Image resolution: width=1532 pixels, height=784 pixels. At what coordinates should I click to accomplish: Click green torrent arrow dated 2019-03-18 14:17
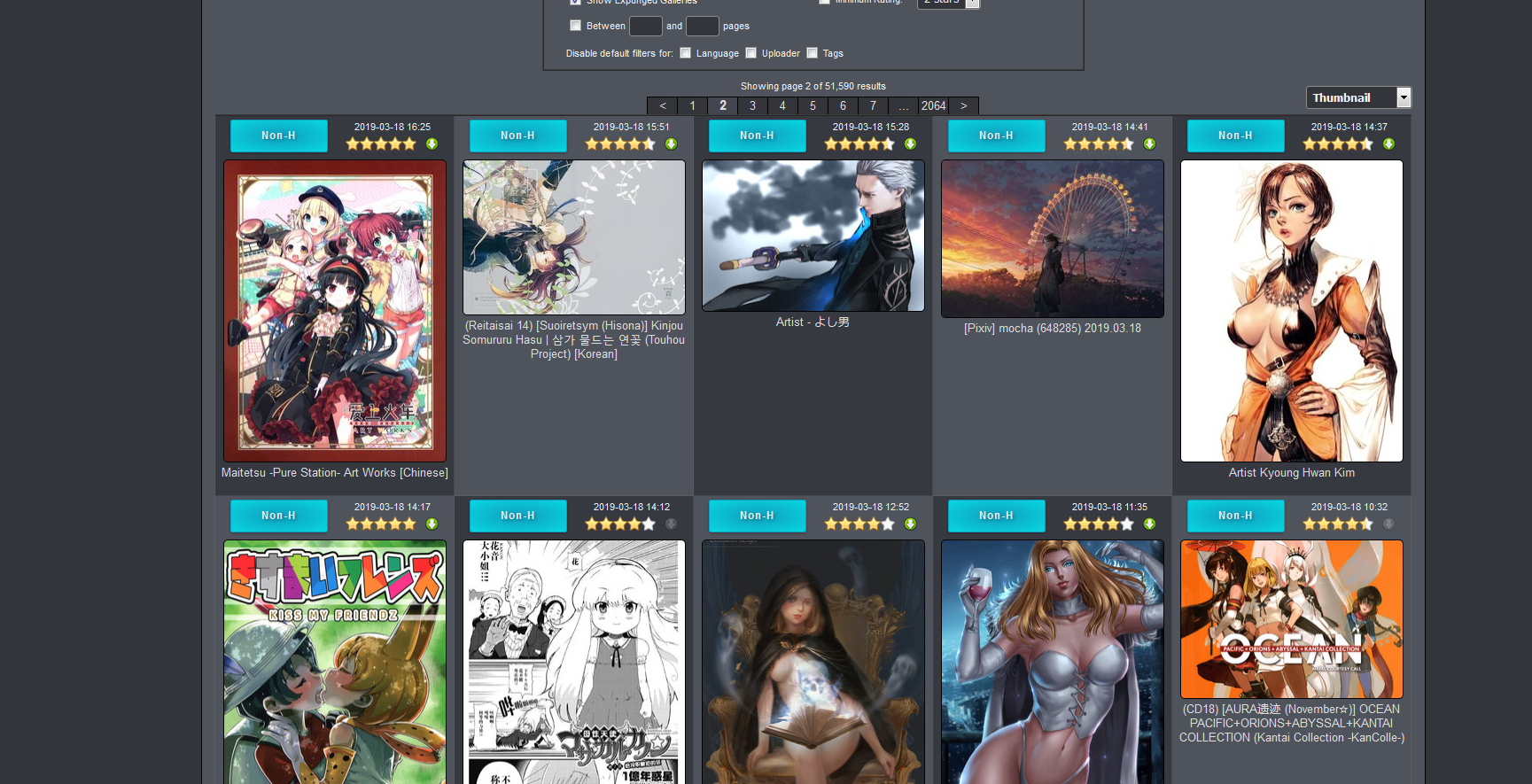pyautogui.click(x=432, y=524)
